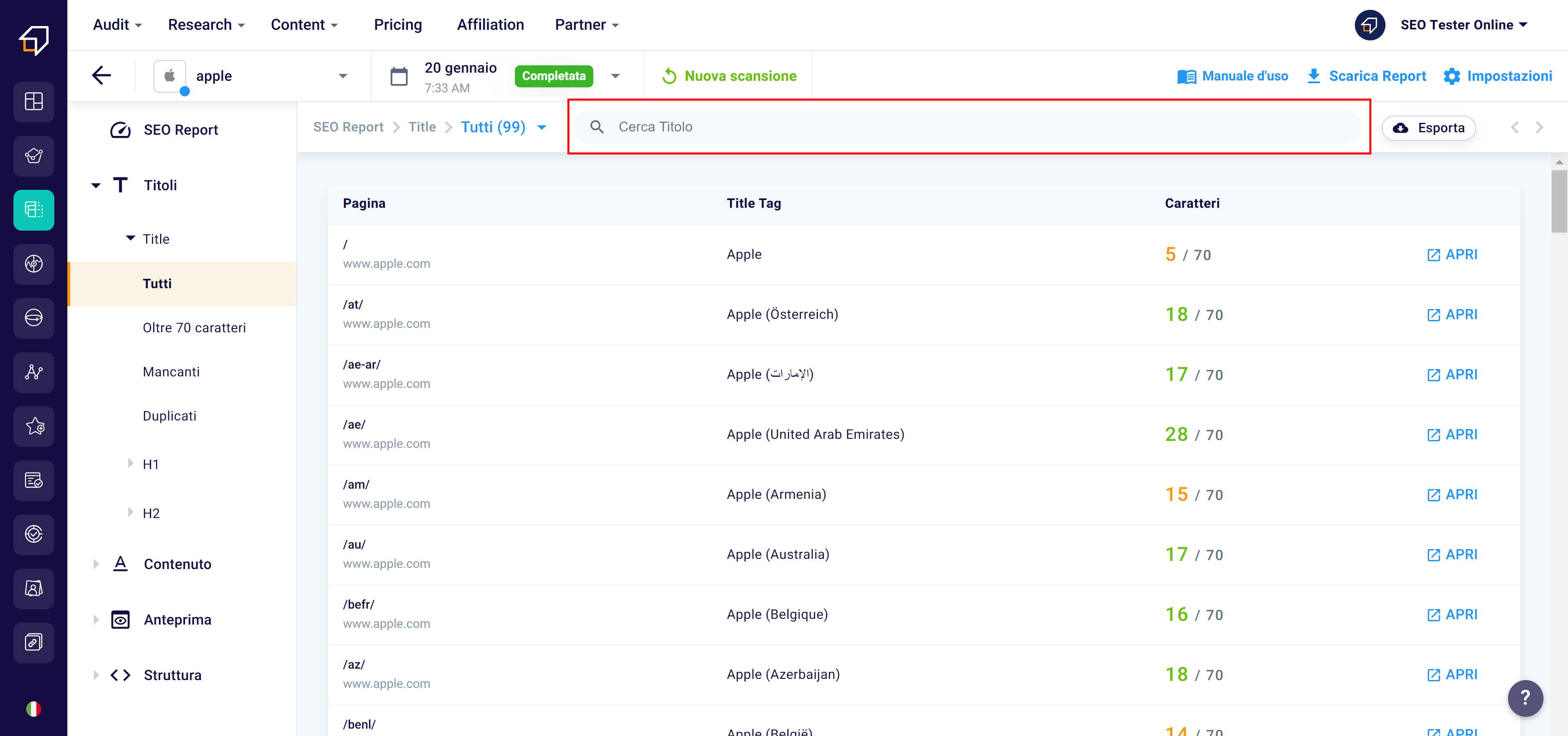Click the SEO Tester Online logo icon
The height and width of the screenshot is (736, 1568).
(33, 40)
